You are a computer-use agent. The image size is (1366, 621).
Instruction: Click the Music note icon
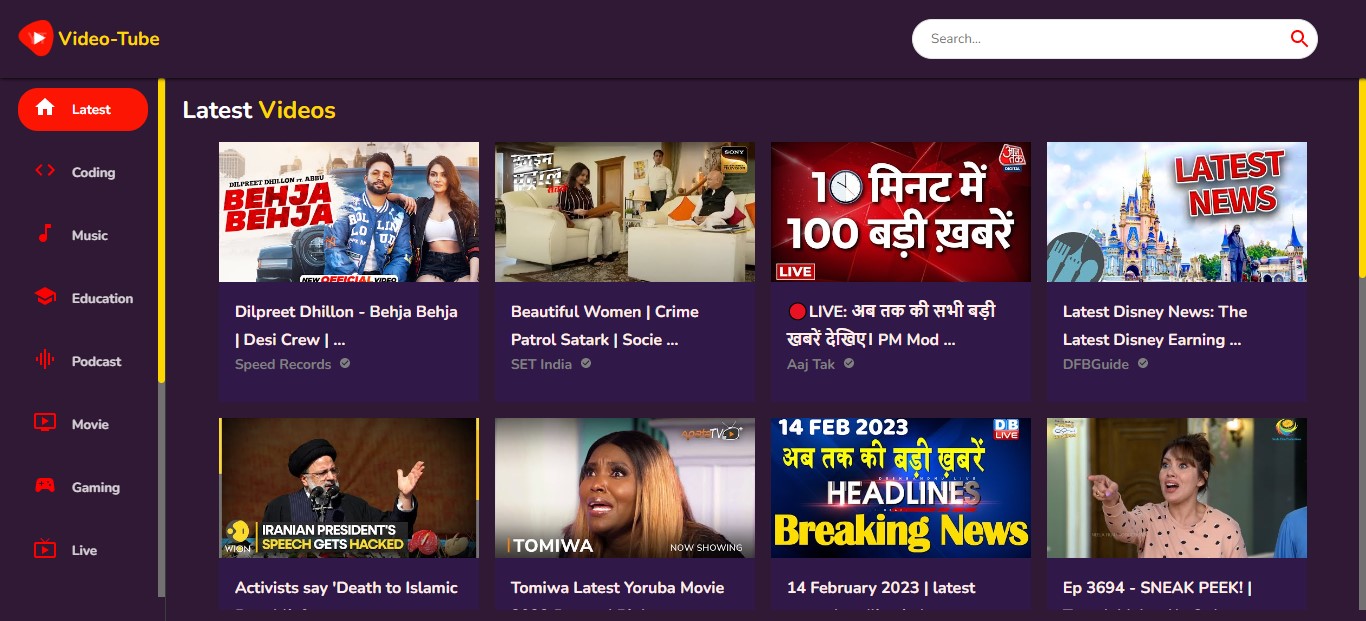(45, 234)
